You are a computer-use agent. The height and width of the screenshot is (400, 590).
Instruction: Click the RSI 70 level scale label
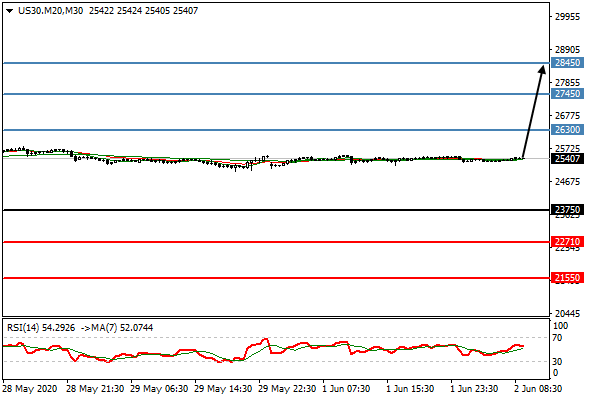click(557, 338)
